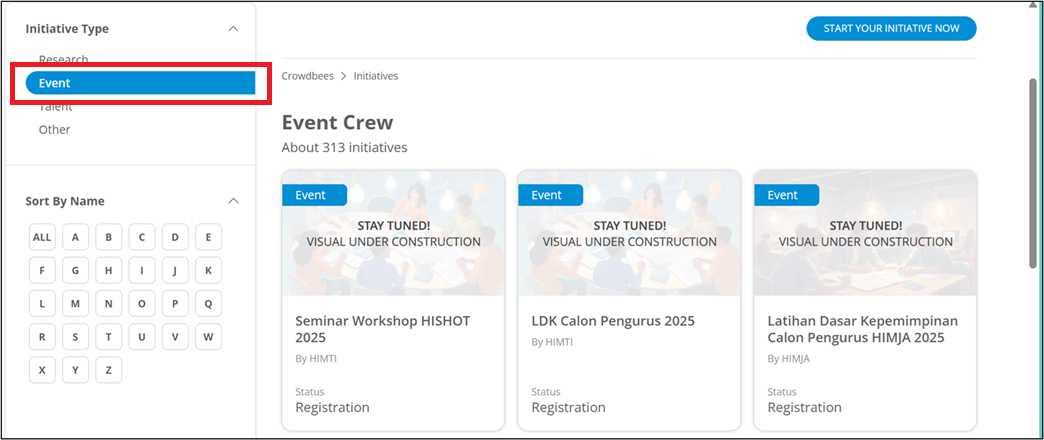Click the Seminar Workshop HISHOT card image

tap(393, 233)
